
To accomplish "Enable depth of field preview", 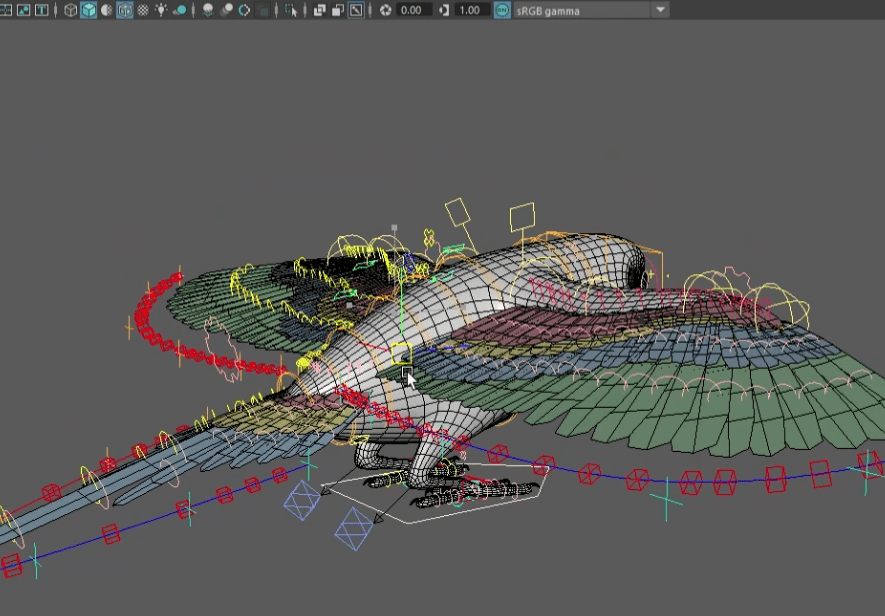I will click(x=261, y=10).
